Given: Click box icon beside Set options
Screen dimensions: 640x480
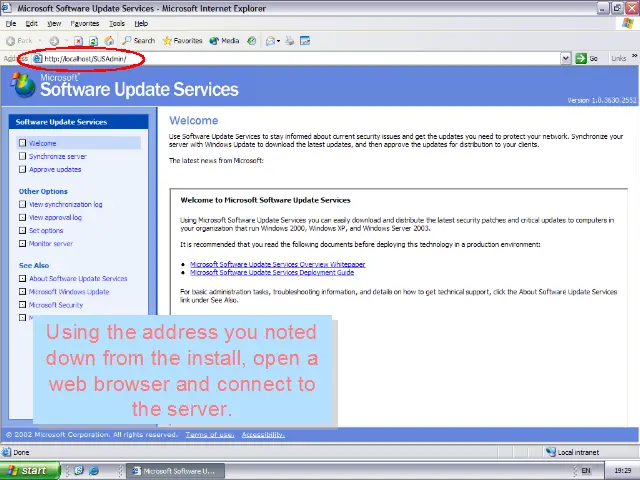Looking at the screenshot, I should (x=22, y=230).
